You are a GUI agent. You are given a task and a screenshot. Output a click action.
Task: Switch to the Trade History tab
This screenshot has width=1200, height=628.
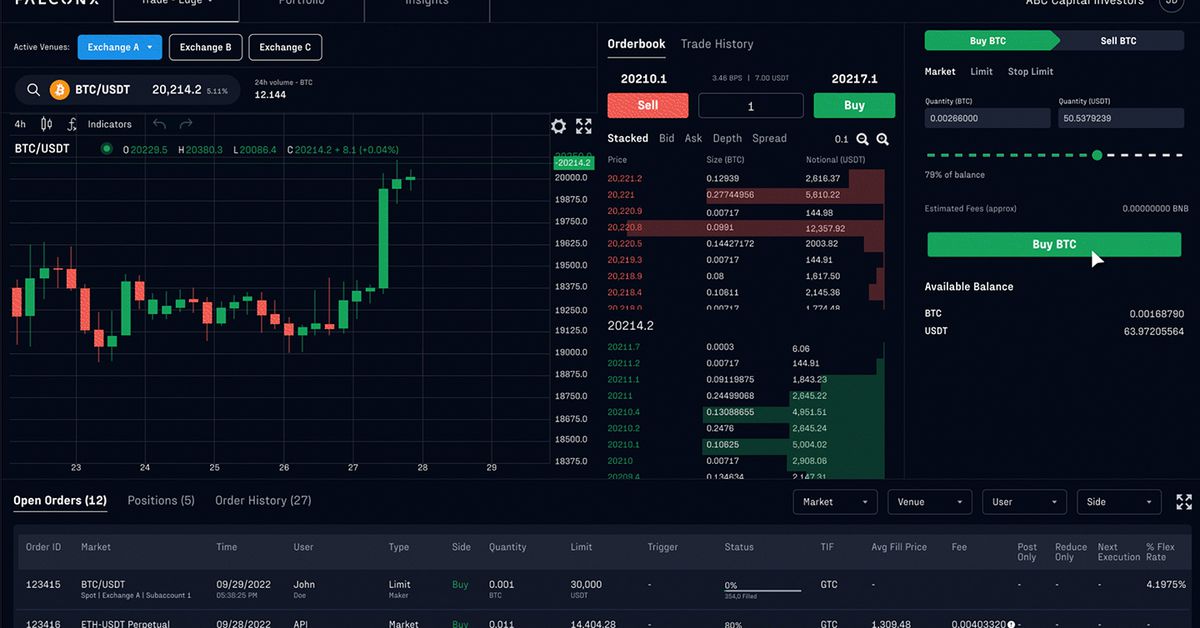point(717,44)
